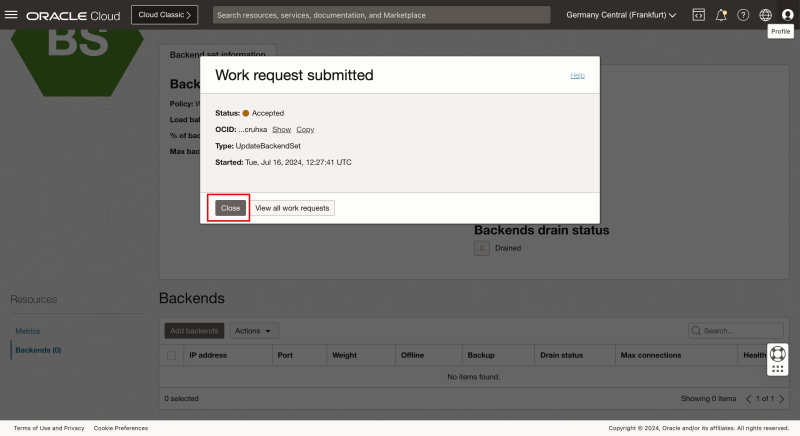Toggle the select-all backends checkbox
The height and width of the screenshot is (436, 800).
point(171,355)
